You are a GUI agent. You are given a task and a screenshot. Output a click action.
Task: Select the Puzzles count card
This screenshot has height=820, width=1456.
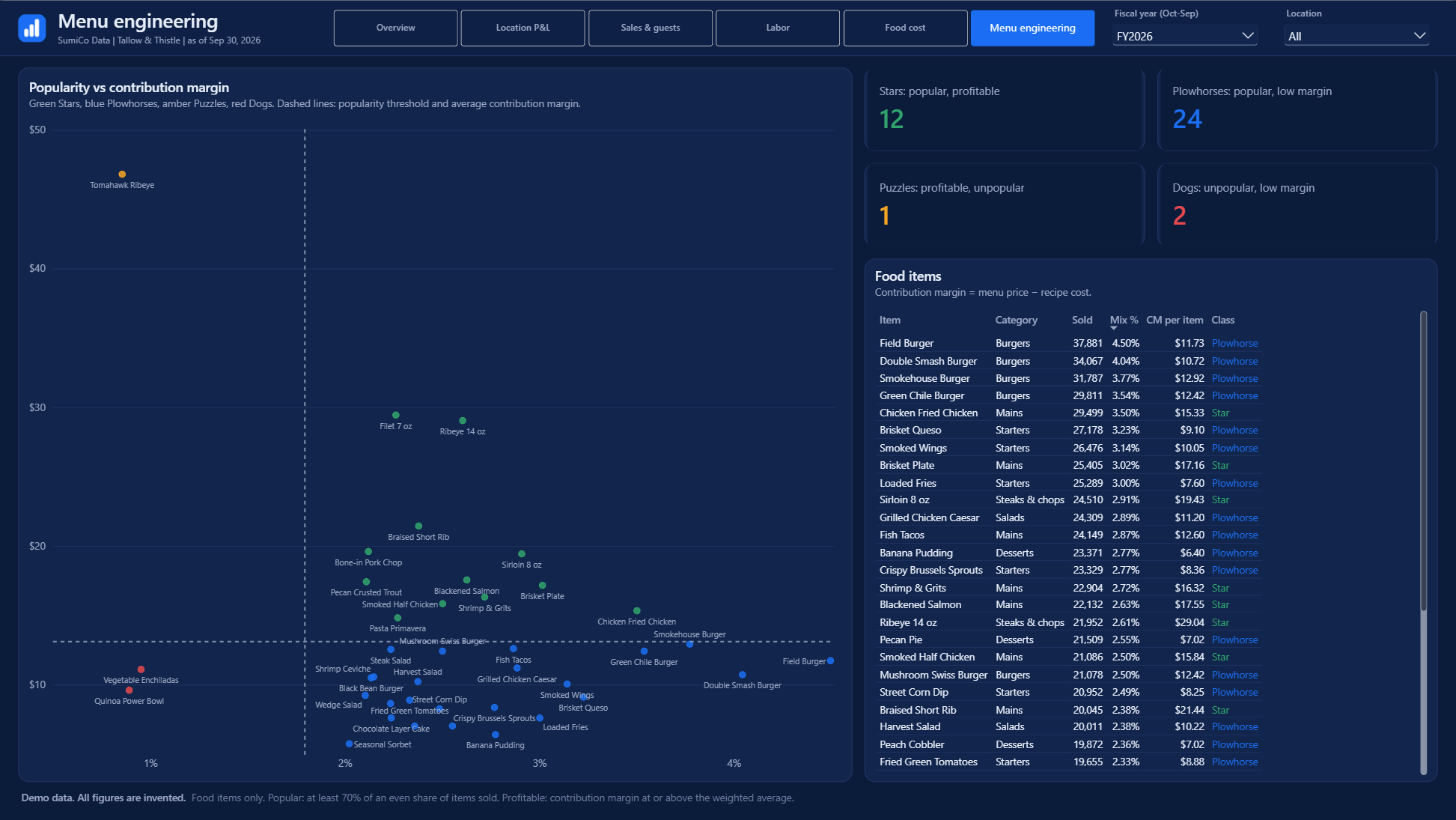(1005, 204)
